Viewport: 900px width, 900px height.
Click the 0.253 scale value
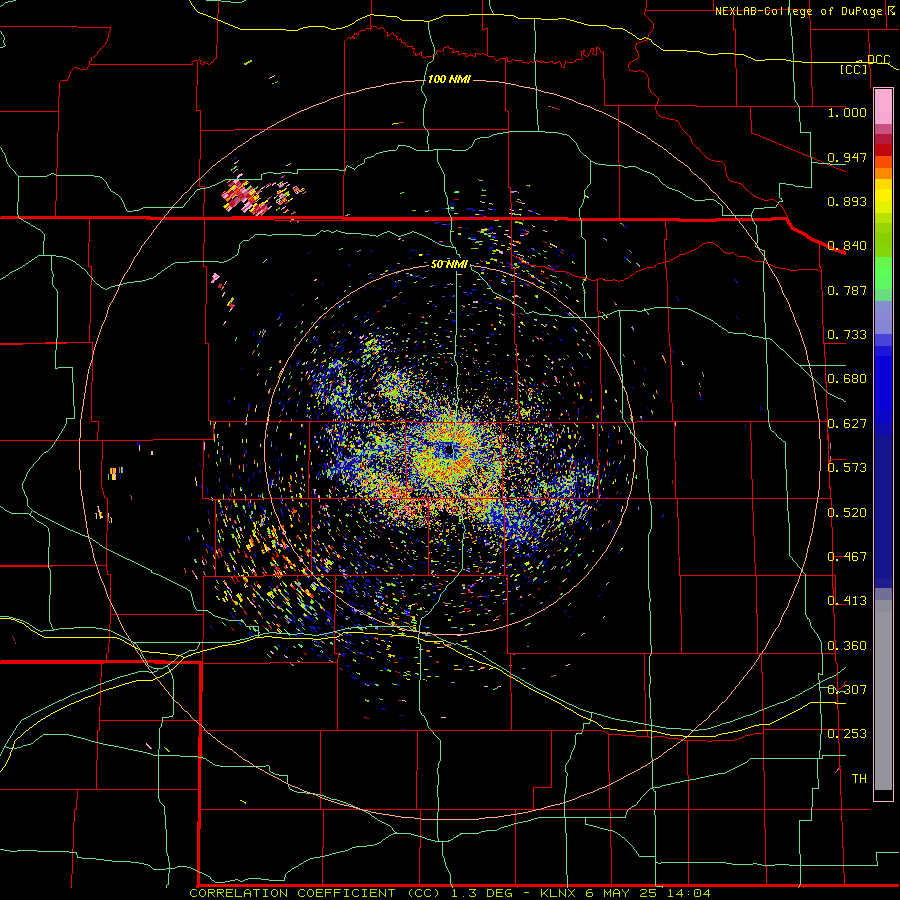[x=847, y=734]
